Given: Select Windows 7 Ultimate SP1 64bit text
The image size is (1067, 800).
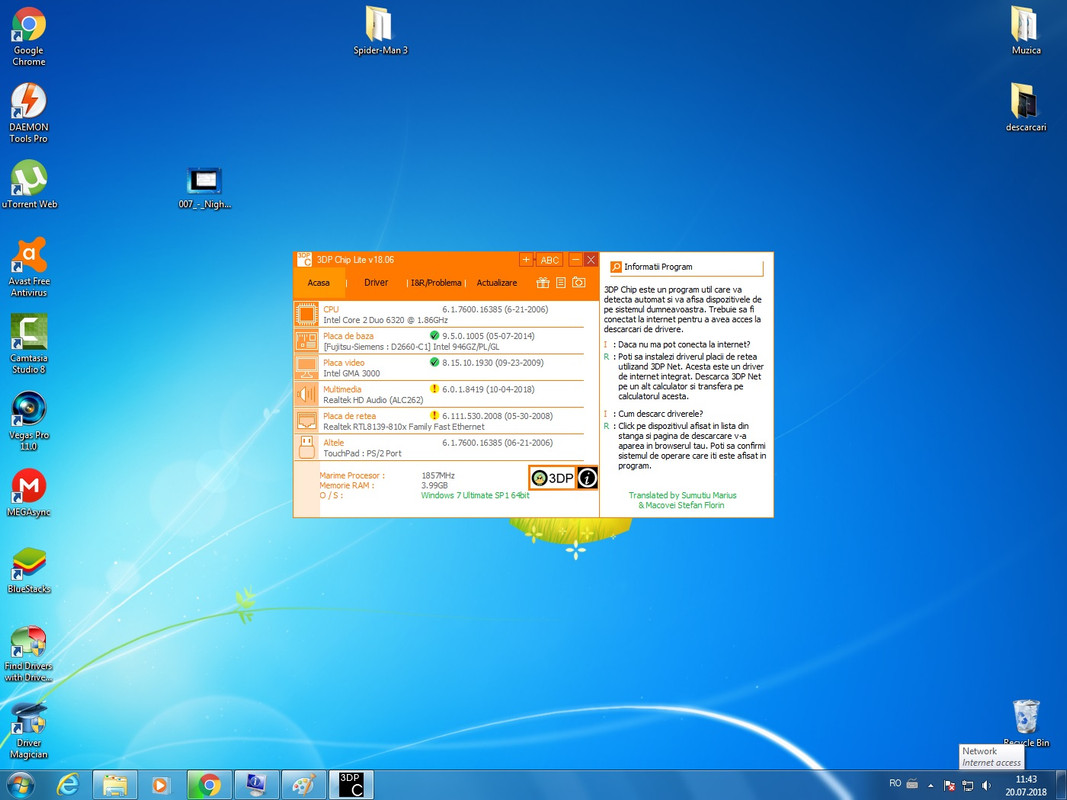Looking at the screenshot, I should [475, 495].
